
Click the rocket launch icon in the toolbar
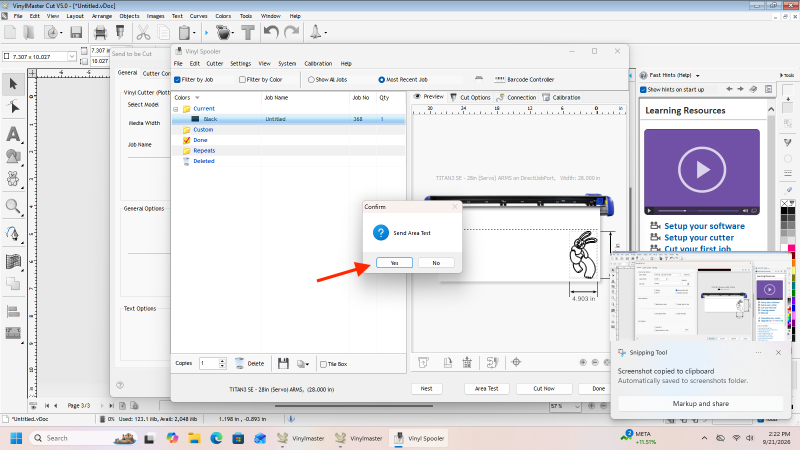click(316, 32)
